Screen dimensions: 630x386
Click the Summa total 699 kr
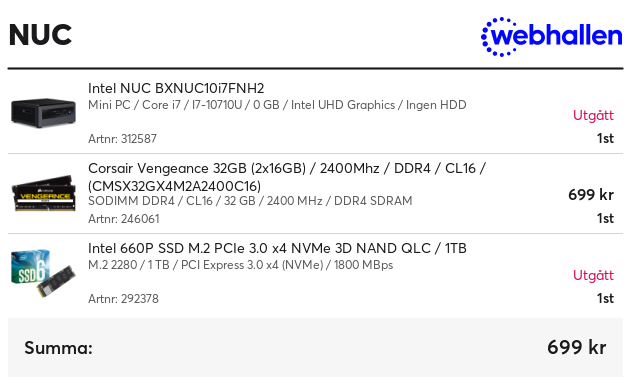click(577, 347)
